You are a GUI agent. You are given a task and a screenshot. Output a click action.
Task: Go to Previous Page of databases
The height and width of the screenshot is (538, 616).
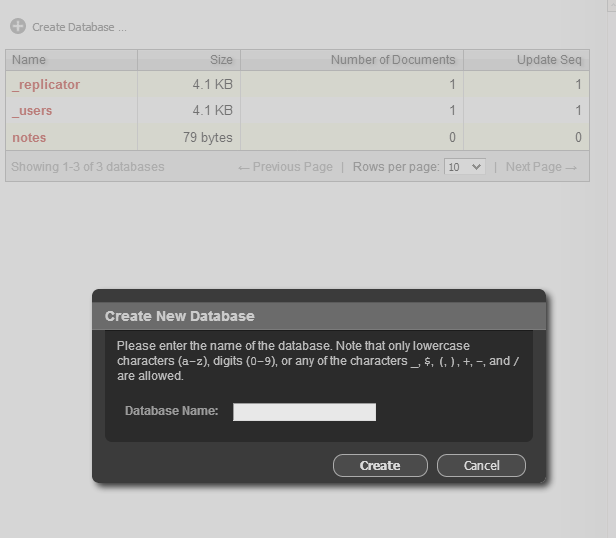click(x=285, y=167)
